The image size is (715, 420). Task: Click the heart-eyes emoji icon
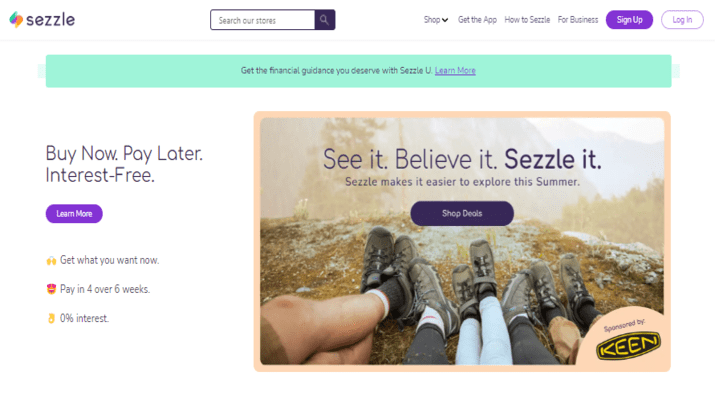click(x=51, y=289)
